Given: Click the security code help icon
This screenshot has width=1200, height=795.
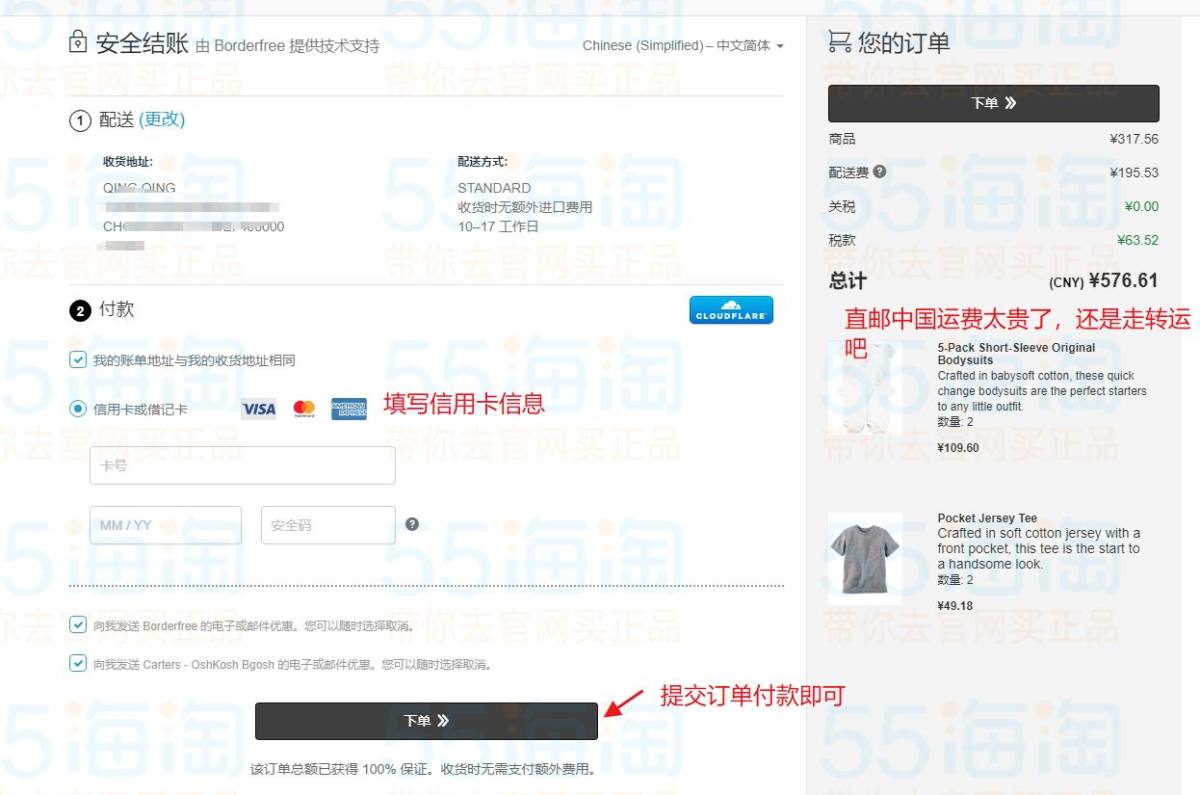Looking at the screenshot, I should pyautogui.click(x=412, y=524).
